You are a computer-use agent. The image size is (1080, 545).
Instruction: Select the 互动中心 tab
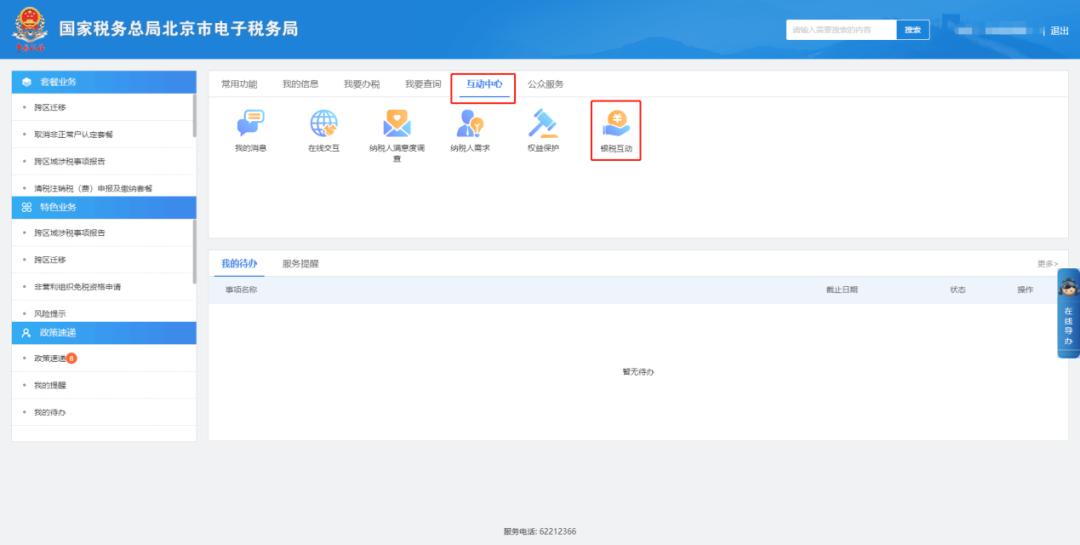point(484,84)
